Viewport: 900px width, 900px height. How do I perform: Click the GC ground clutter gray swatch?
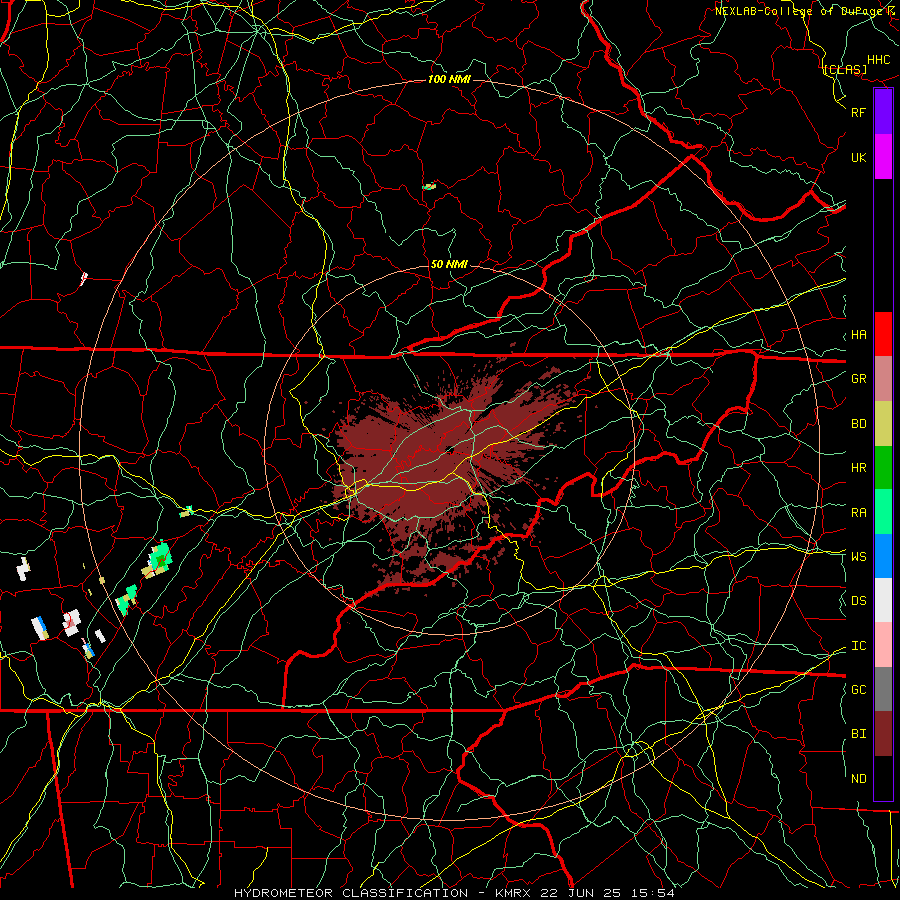coord(883,689)
